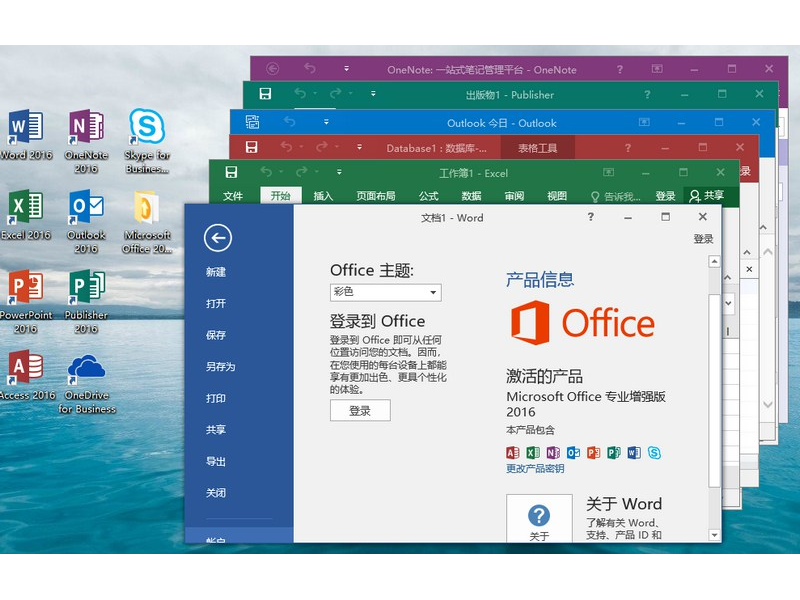Click the save icon in the Publisher title bar
This screenshot has width=800, height=600.
(x=265, y=94)
